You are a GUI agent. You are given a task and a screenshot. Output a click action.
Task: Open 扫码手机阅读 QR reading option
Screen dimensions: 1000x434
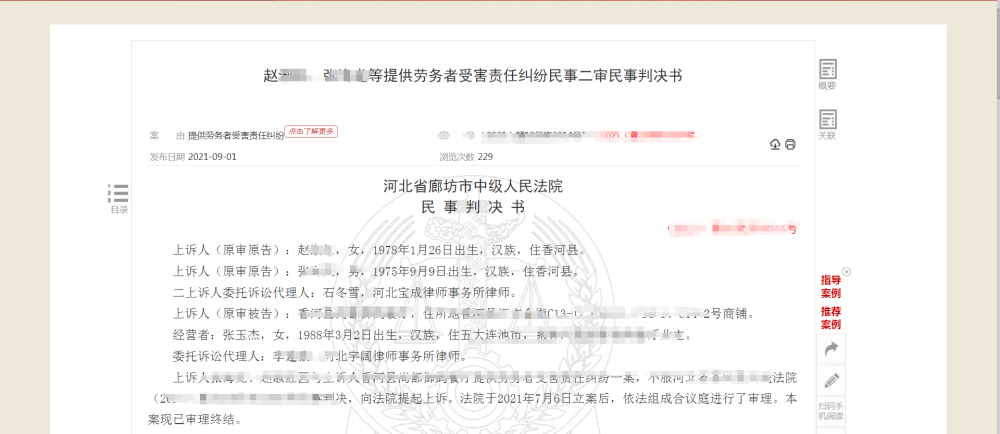tap(831, 411)
